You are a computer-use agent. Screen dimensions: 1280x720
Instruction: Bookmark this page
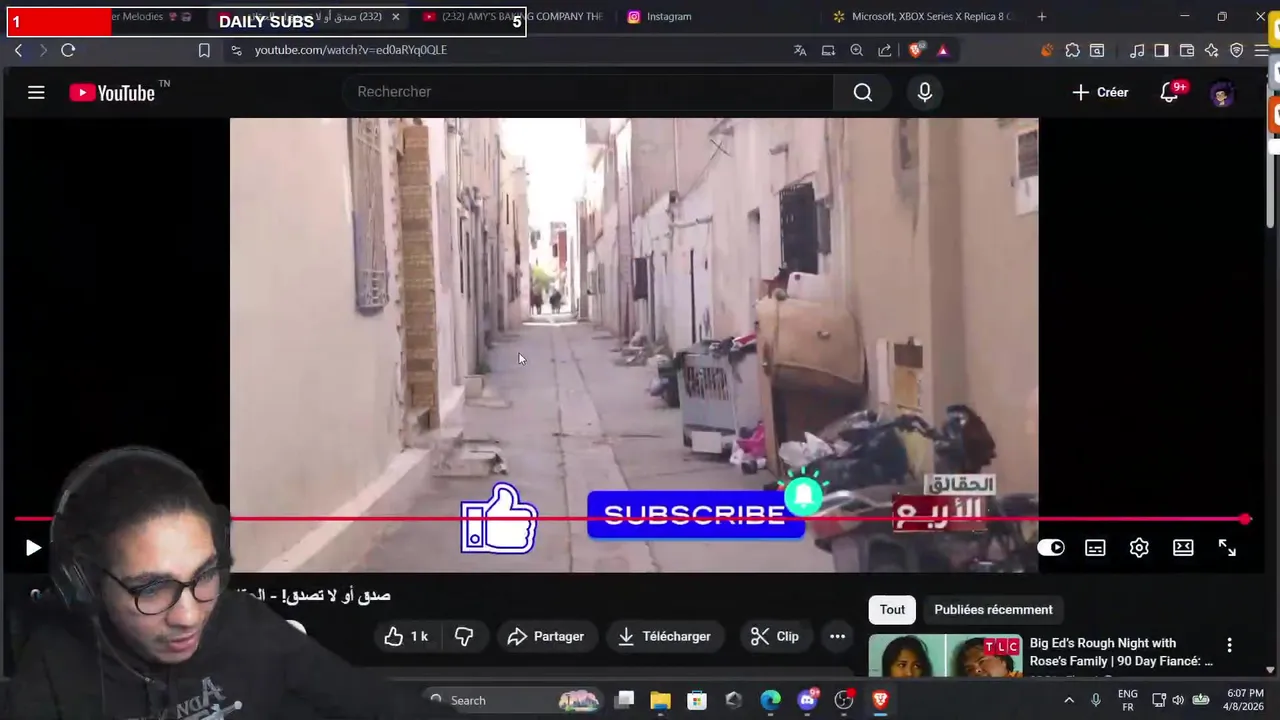pos(204,50)
